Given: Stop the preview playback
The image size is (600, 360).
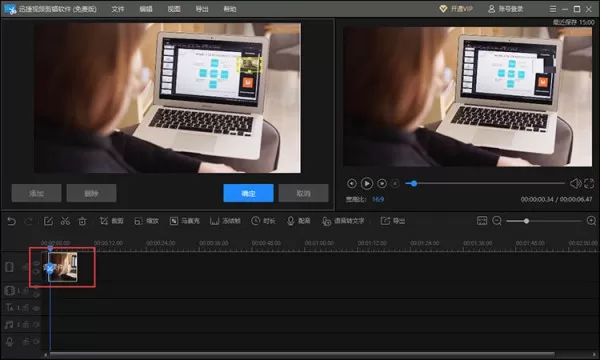Looking at the screenshot, I should click(x=396, y=184).
